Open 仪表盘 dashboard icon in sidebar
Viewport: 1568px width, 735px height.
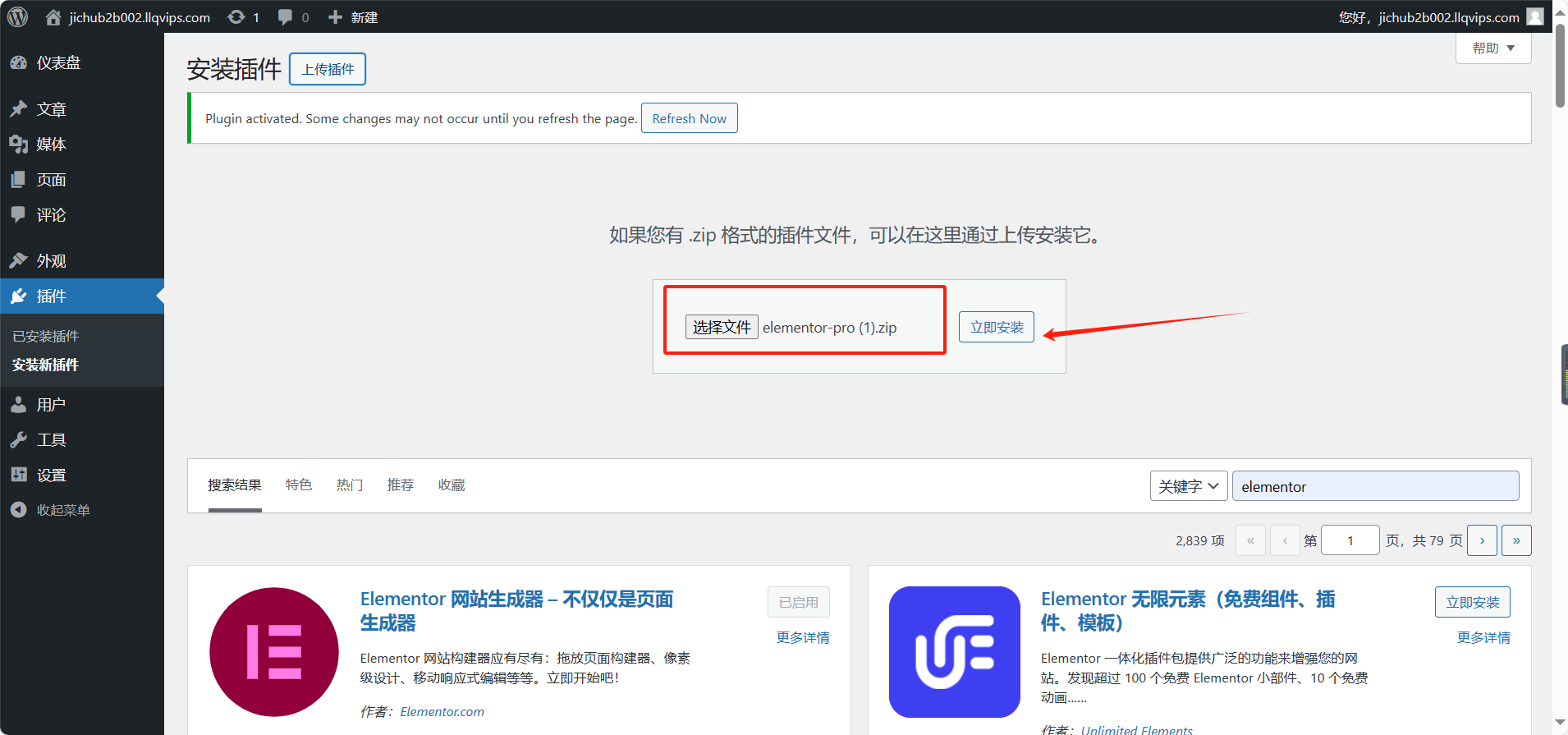click(19, 62)
